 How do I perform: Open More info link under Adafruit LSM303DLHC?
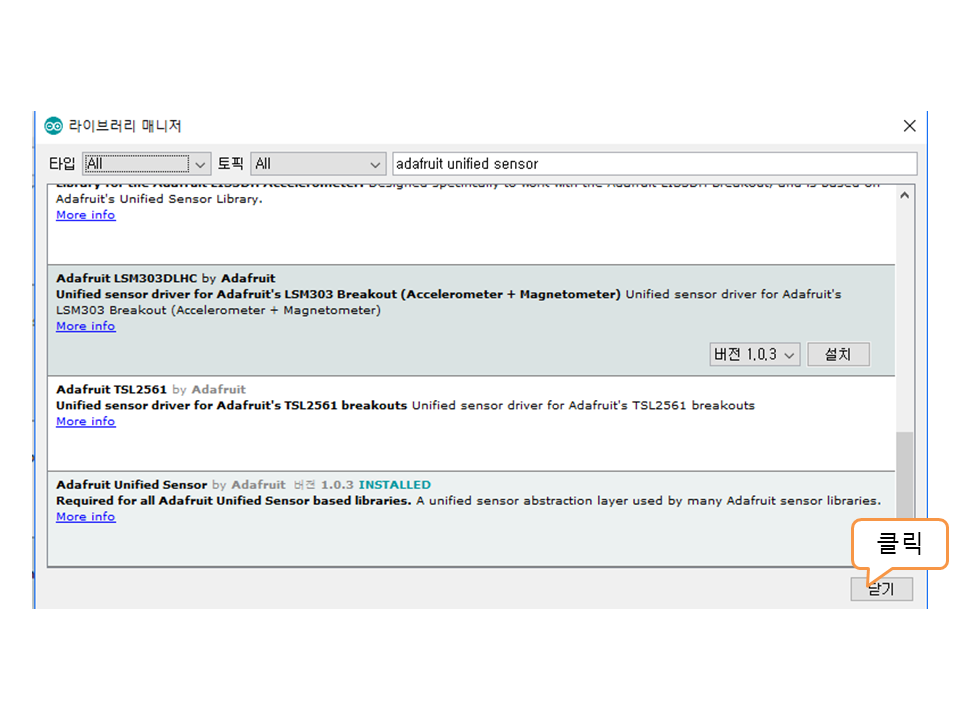point(86,326)
